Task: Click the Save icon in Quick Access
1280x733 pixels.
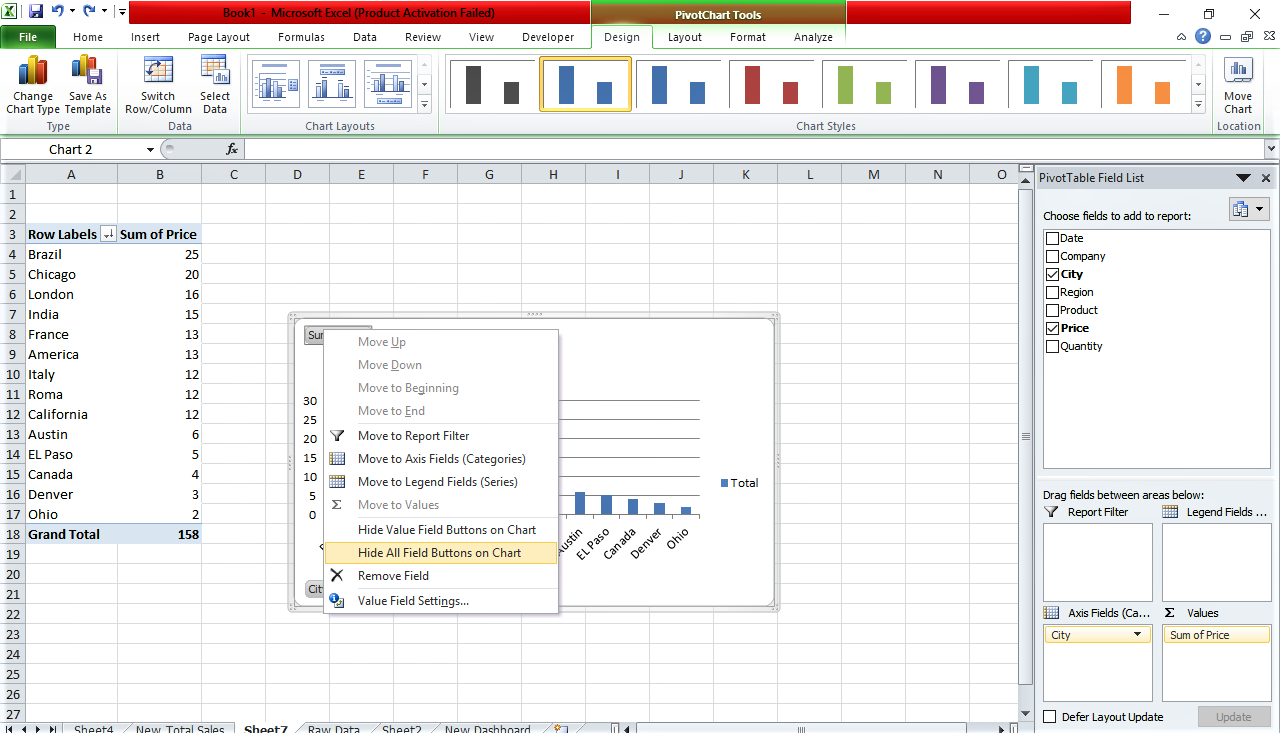Action: 36,12
